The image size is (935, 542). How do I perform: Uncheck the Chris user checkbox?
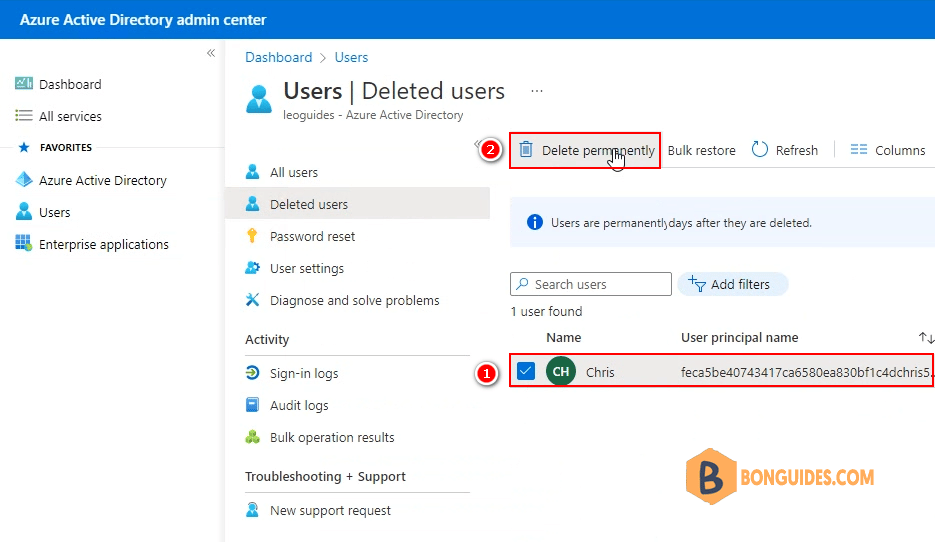click(x=525, y=371)
